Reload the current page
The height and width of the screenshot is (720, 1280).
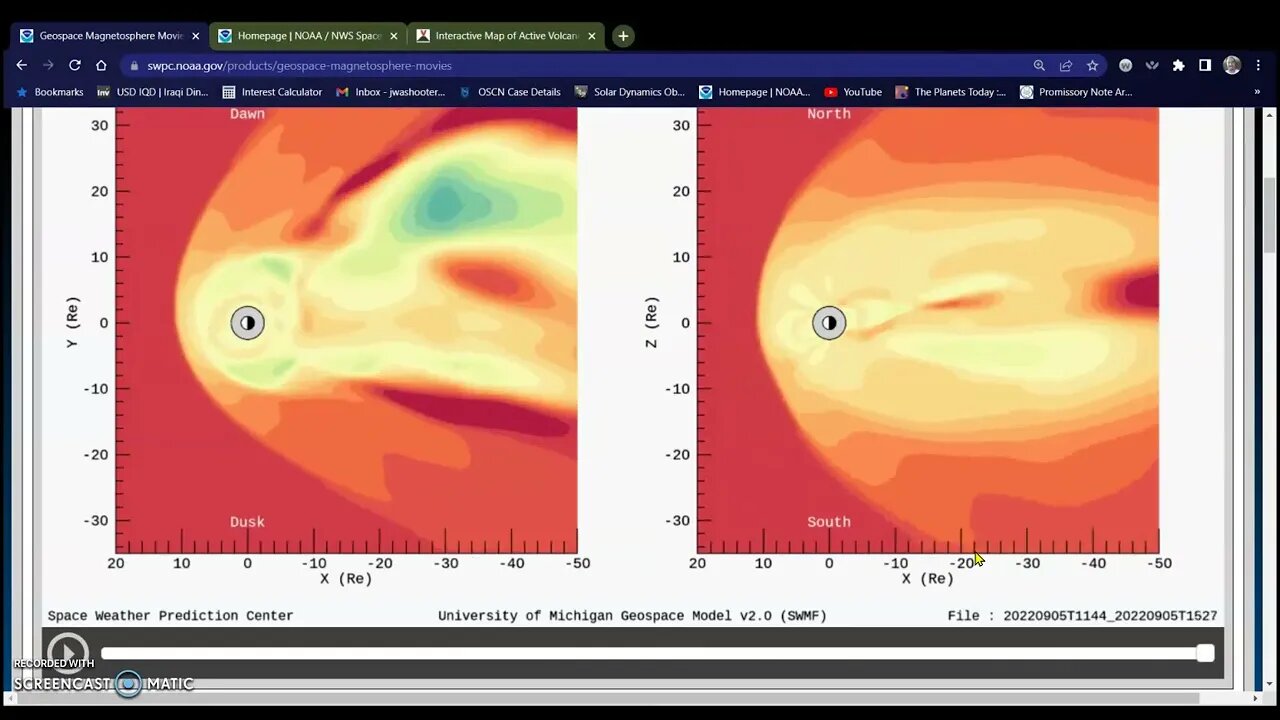point(74,65)
